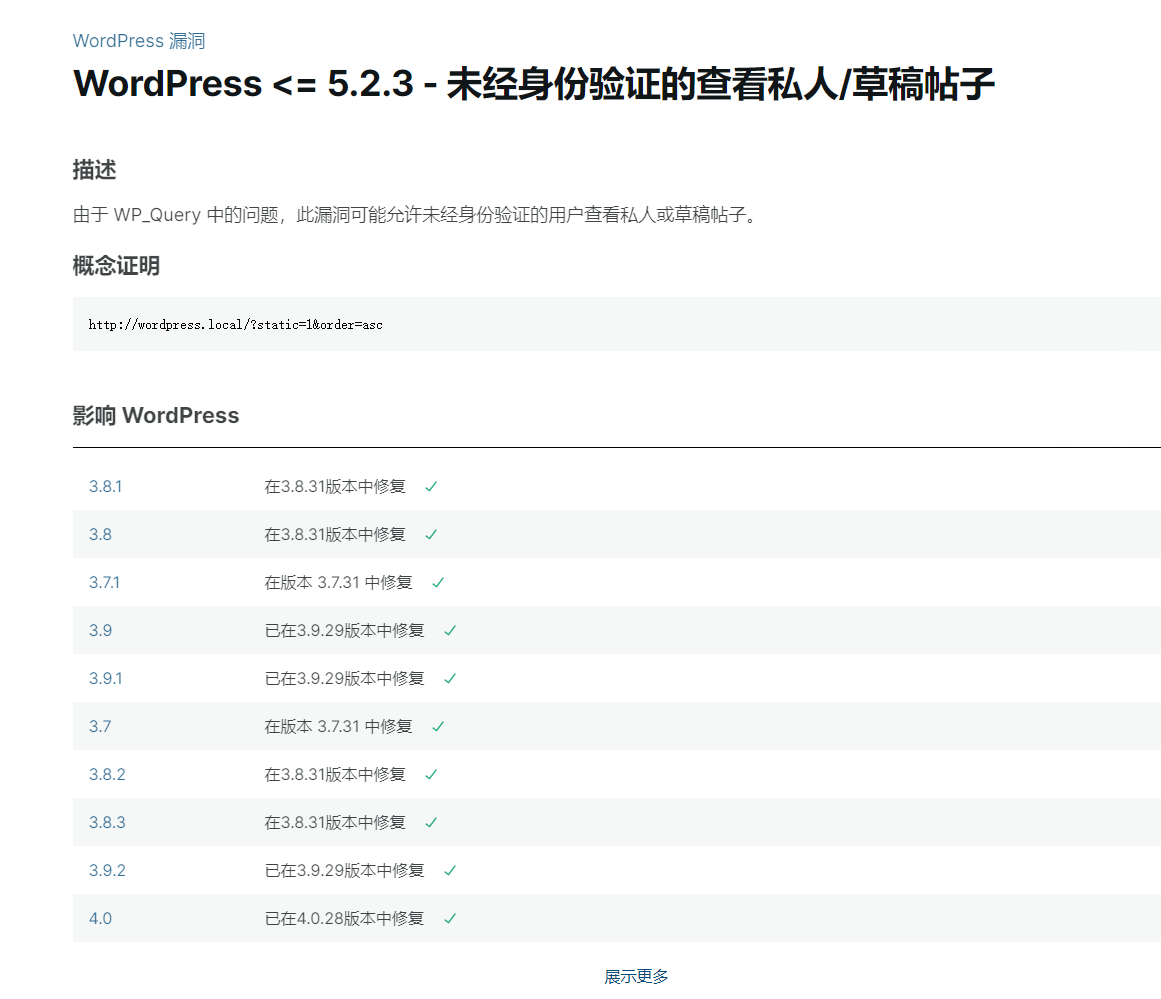1161x999 pixels.
Task: Click the checkmark icon in the 3.7 row
Action: tap(438, 726)
